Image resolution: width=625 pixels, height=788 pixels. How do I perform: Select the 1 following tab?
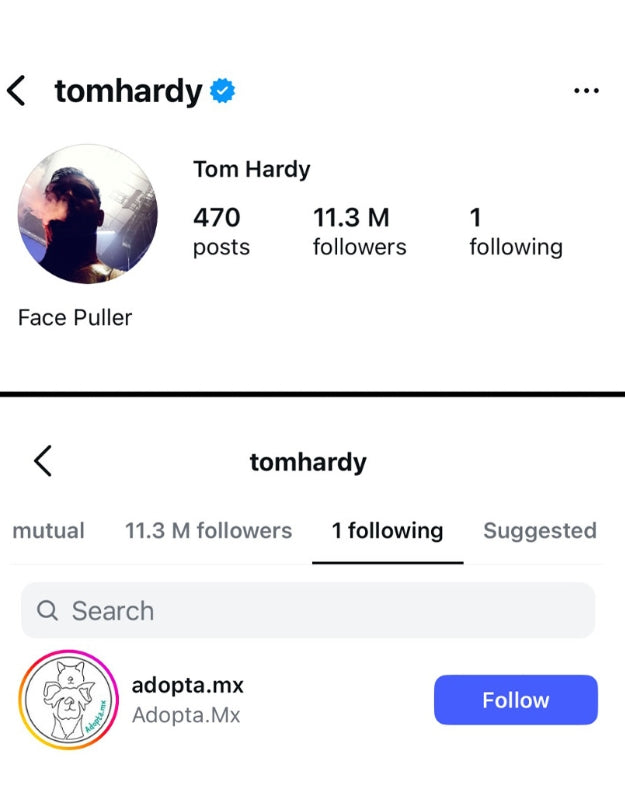click(387, 531)
